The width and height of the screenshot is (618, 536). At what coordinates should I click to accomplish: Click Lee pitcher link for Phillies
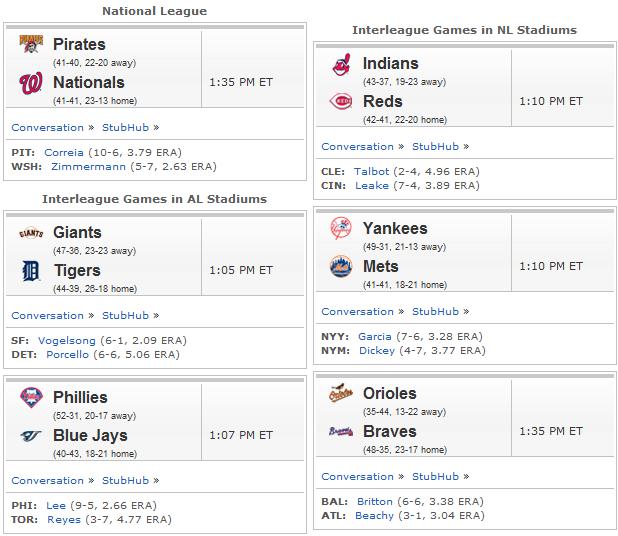point(56,506)
